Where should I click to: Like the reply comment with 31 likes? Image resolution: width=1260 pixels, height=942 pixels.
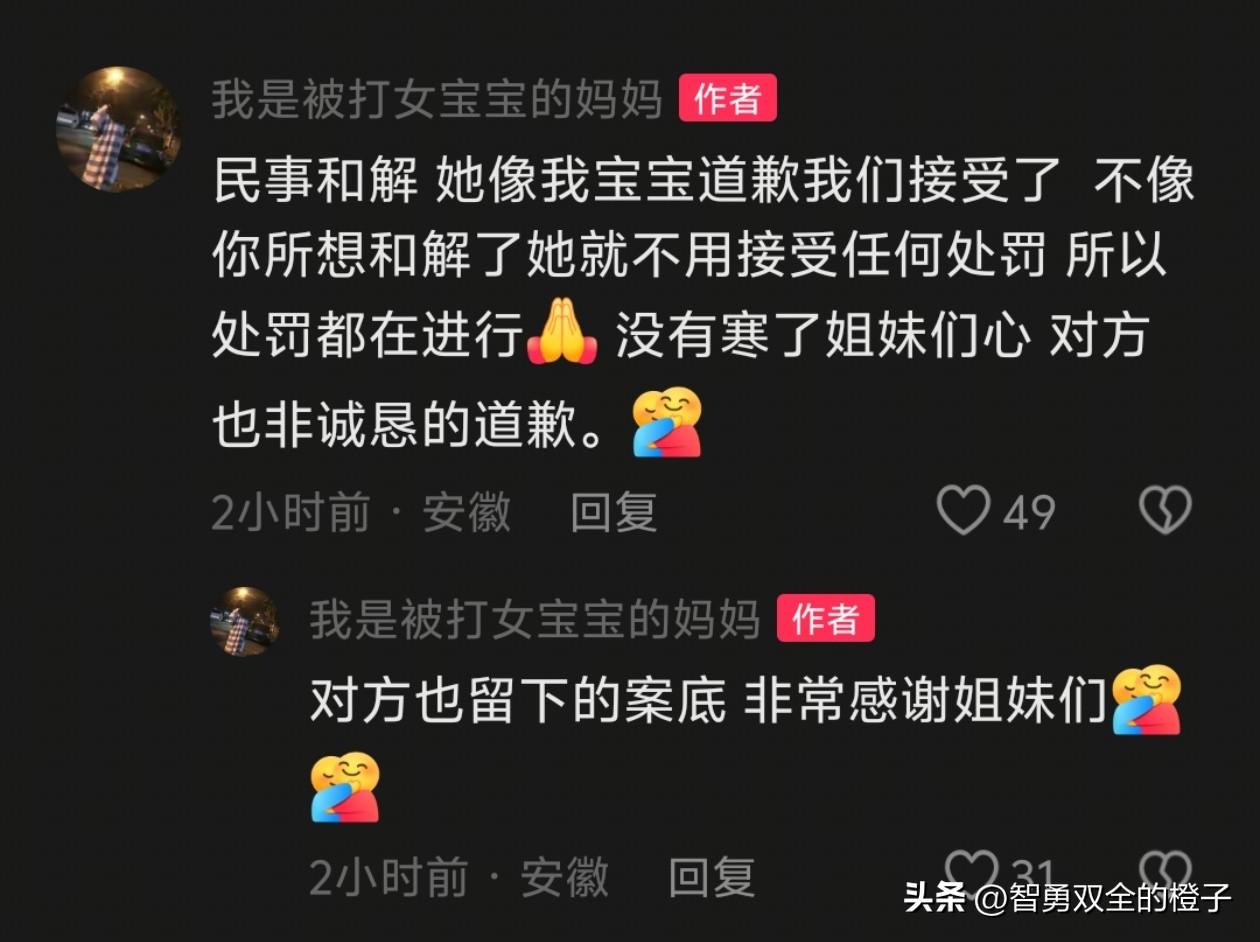[x=972, y=872]
